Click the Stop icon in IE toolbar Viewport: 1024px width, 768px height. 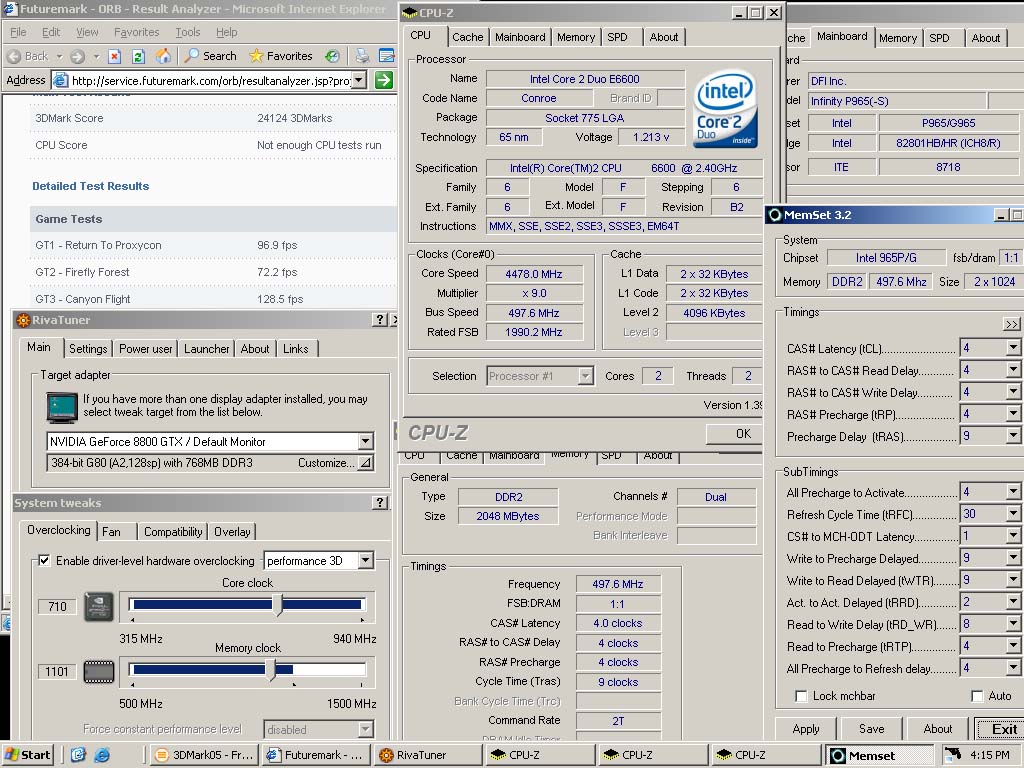114,56
